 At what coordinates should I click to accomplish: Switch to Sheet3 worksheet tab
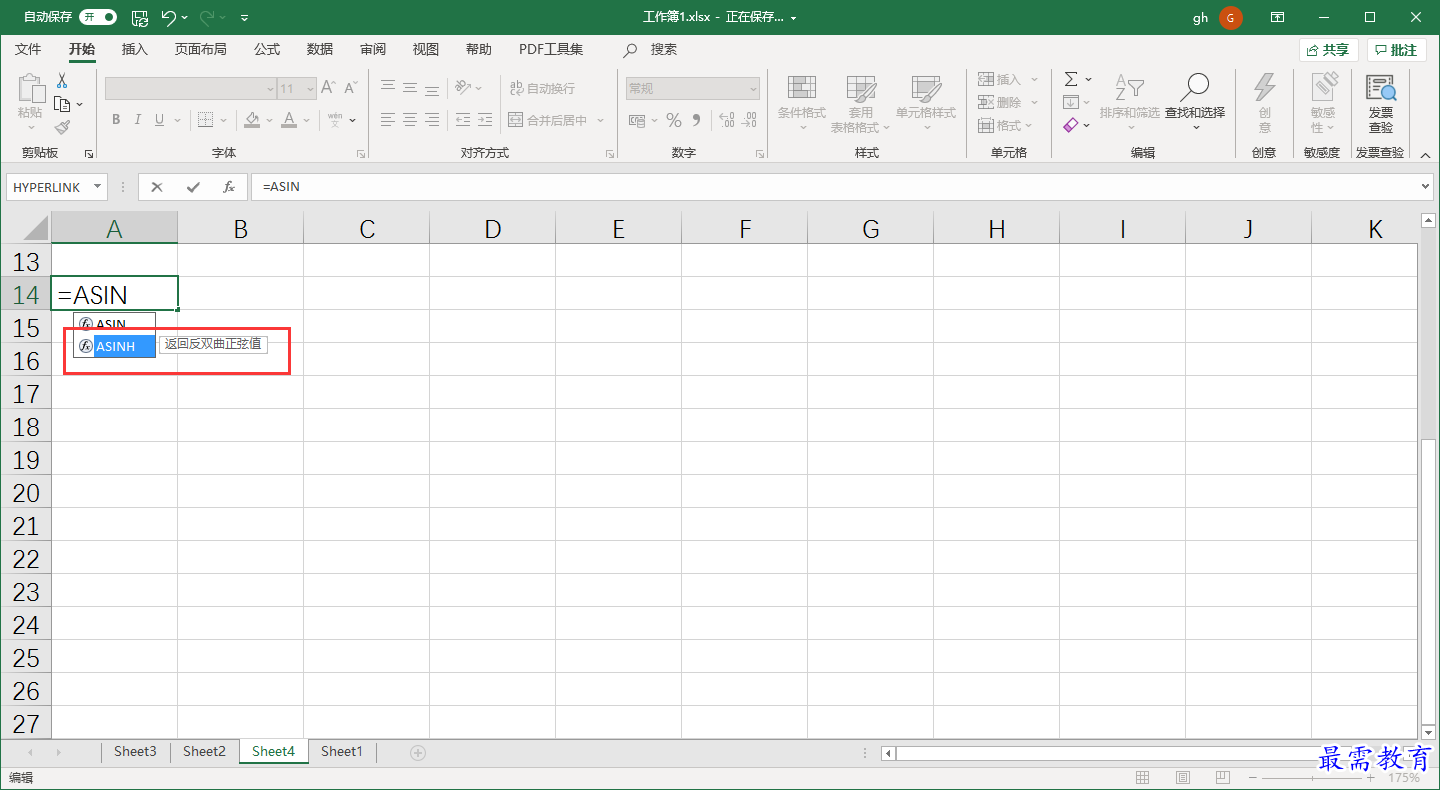135,751
